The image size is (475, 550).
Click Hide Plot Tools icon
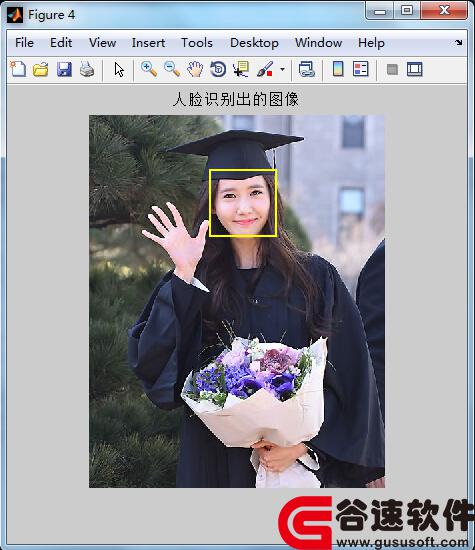[x=392, y=69]
